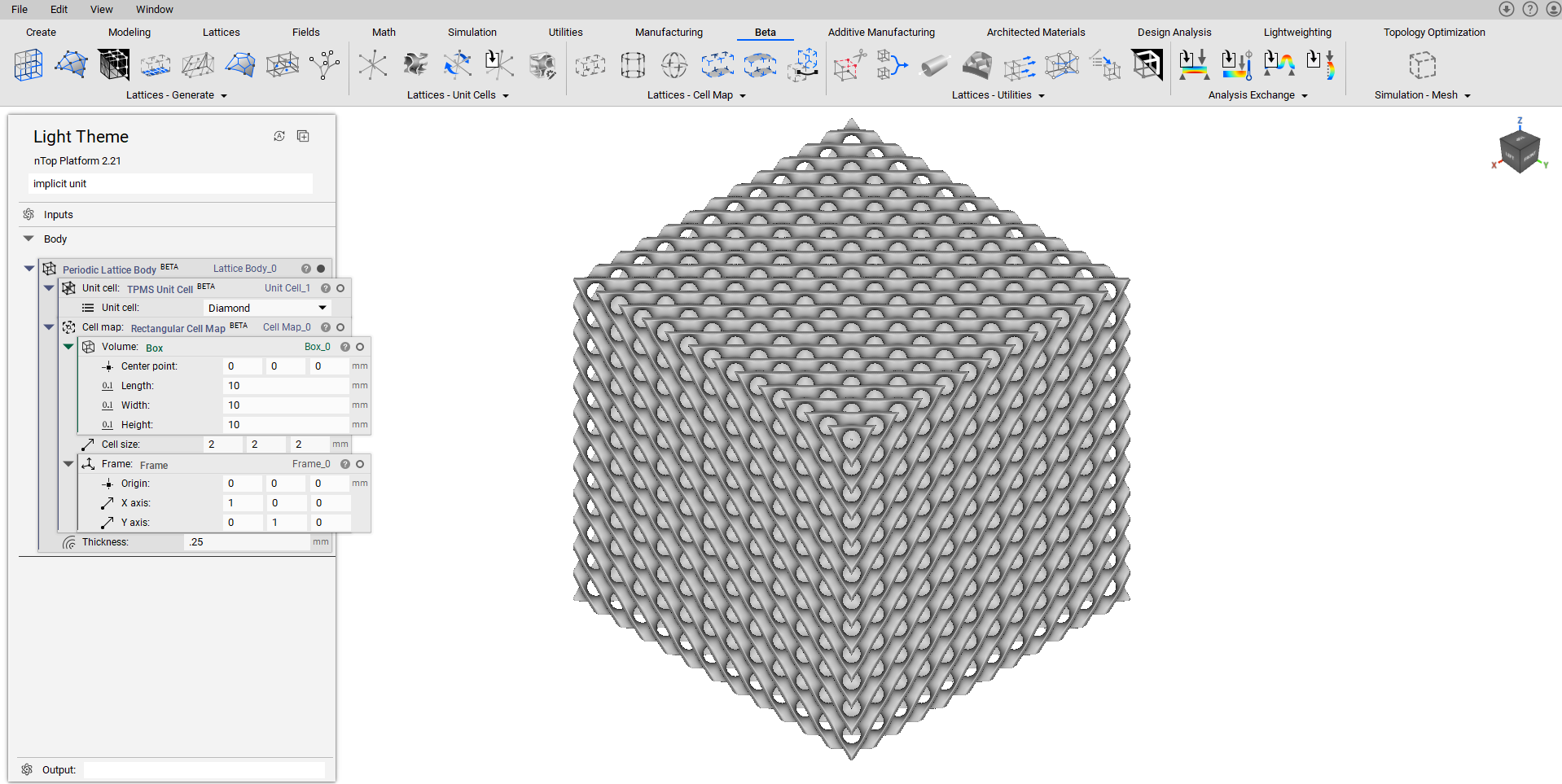Collapse the Frame block

click(x=68, y=463)
